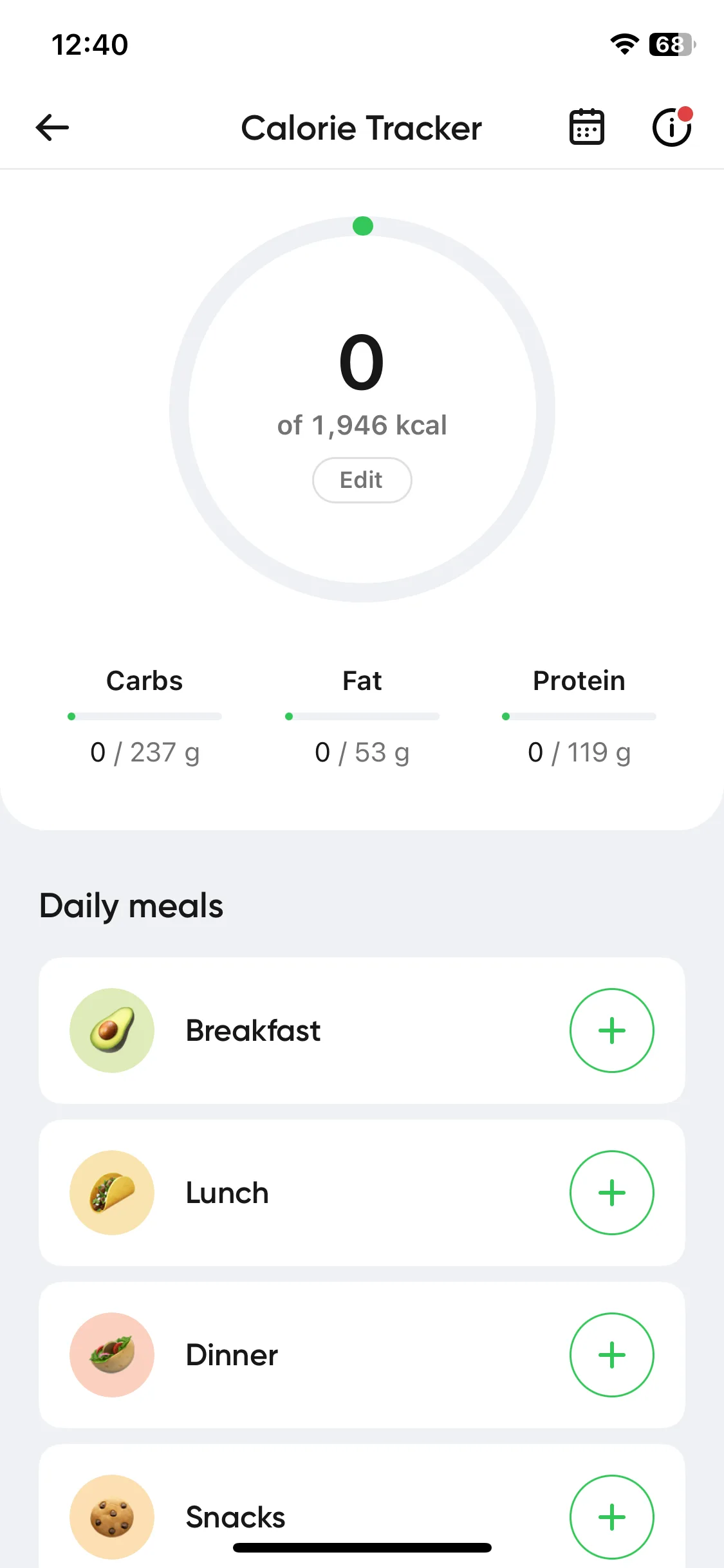Add food to Breakfast with plus icon
The width and height of the screenshot is (724, 1568).
click(611, 1031)
